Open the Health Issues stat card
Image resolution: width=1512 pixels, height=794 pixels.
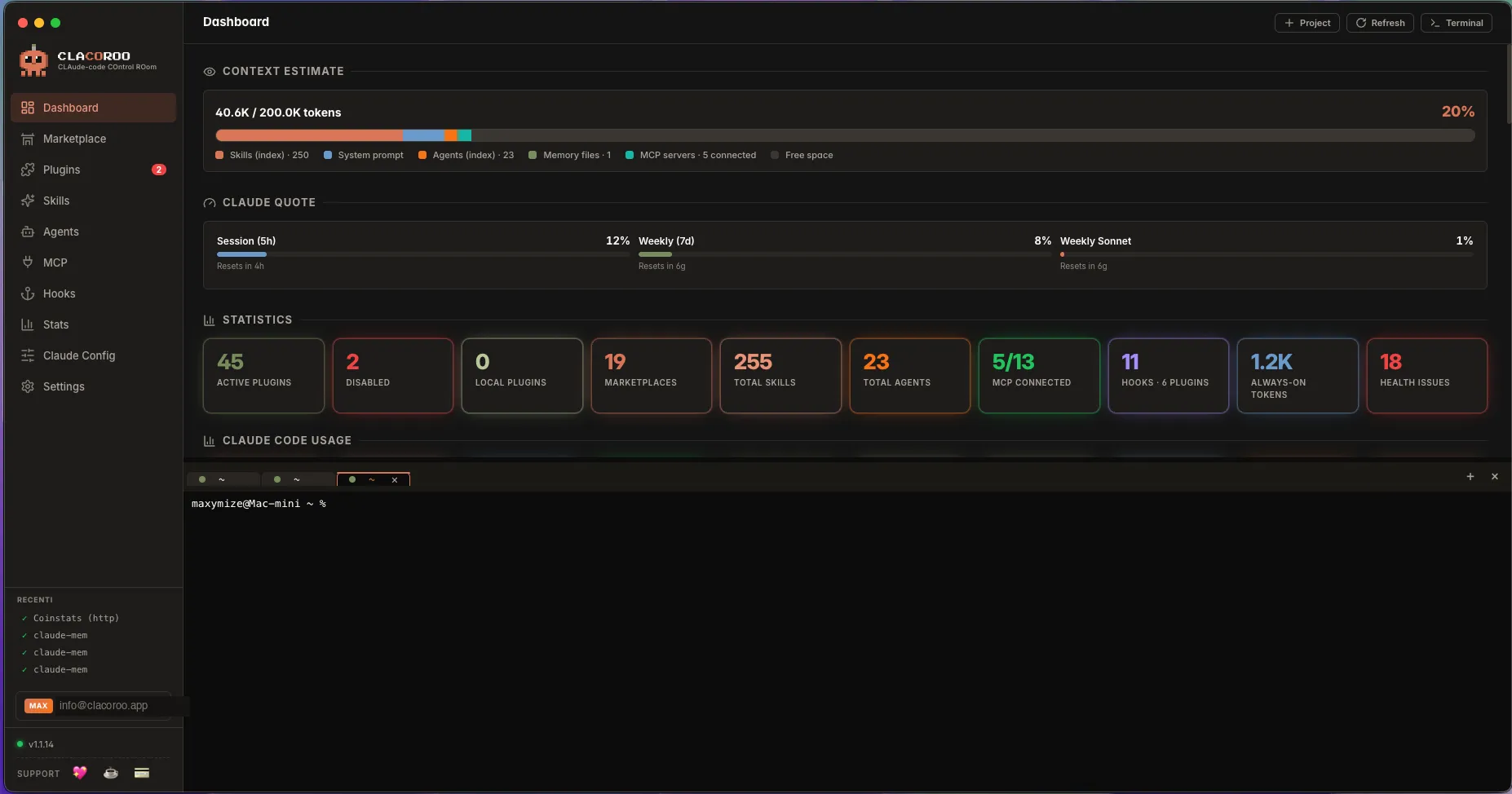[1427, 376]
